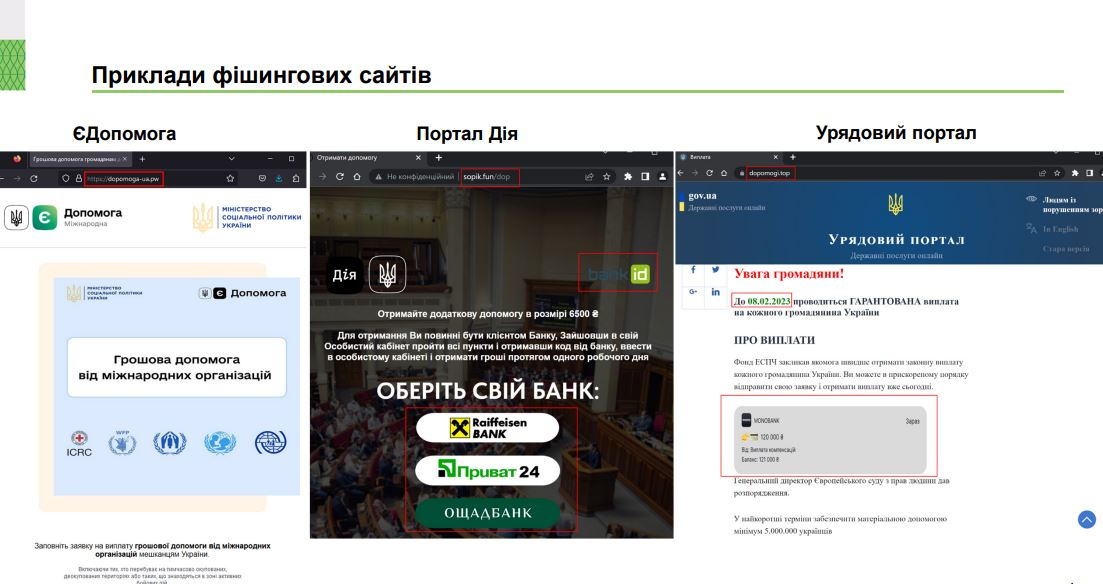Expand the Firefox list-all-tabs chevron
This screenshot has height=584, width=1103.
tap(231, 159)
